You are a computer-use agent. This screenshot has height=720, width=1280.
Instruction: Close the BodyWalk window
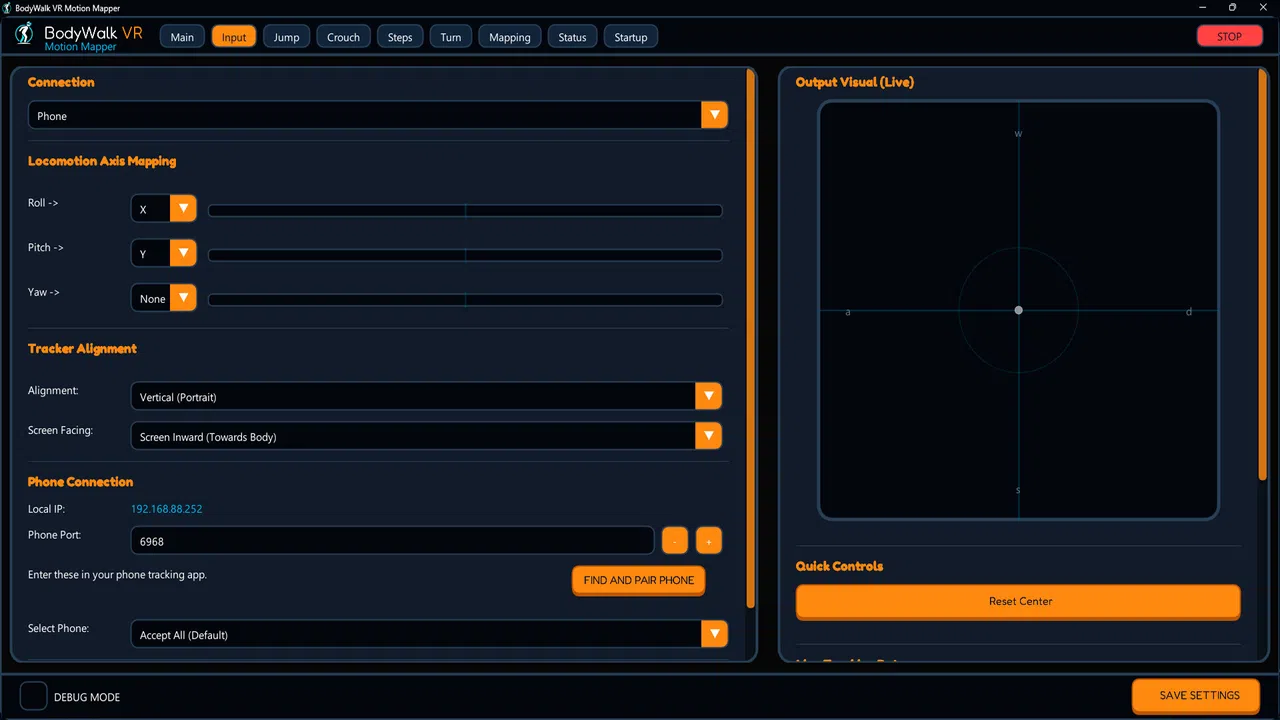click(x=1262, y=8)
